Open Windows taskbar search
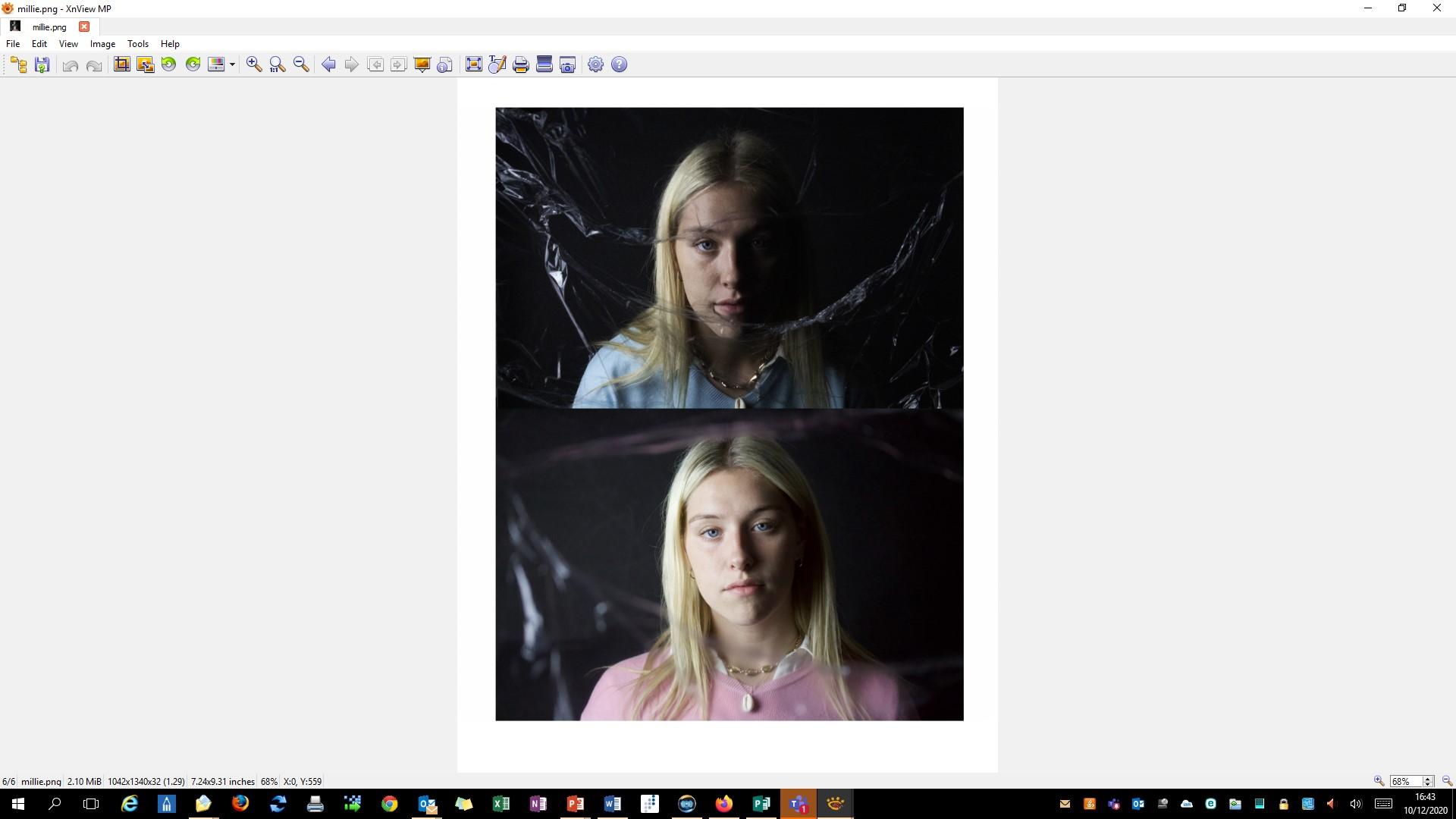The width and height of the screenshot is (1456, 819). pos(55,804)
